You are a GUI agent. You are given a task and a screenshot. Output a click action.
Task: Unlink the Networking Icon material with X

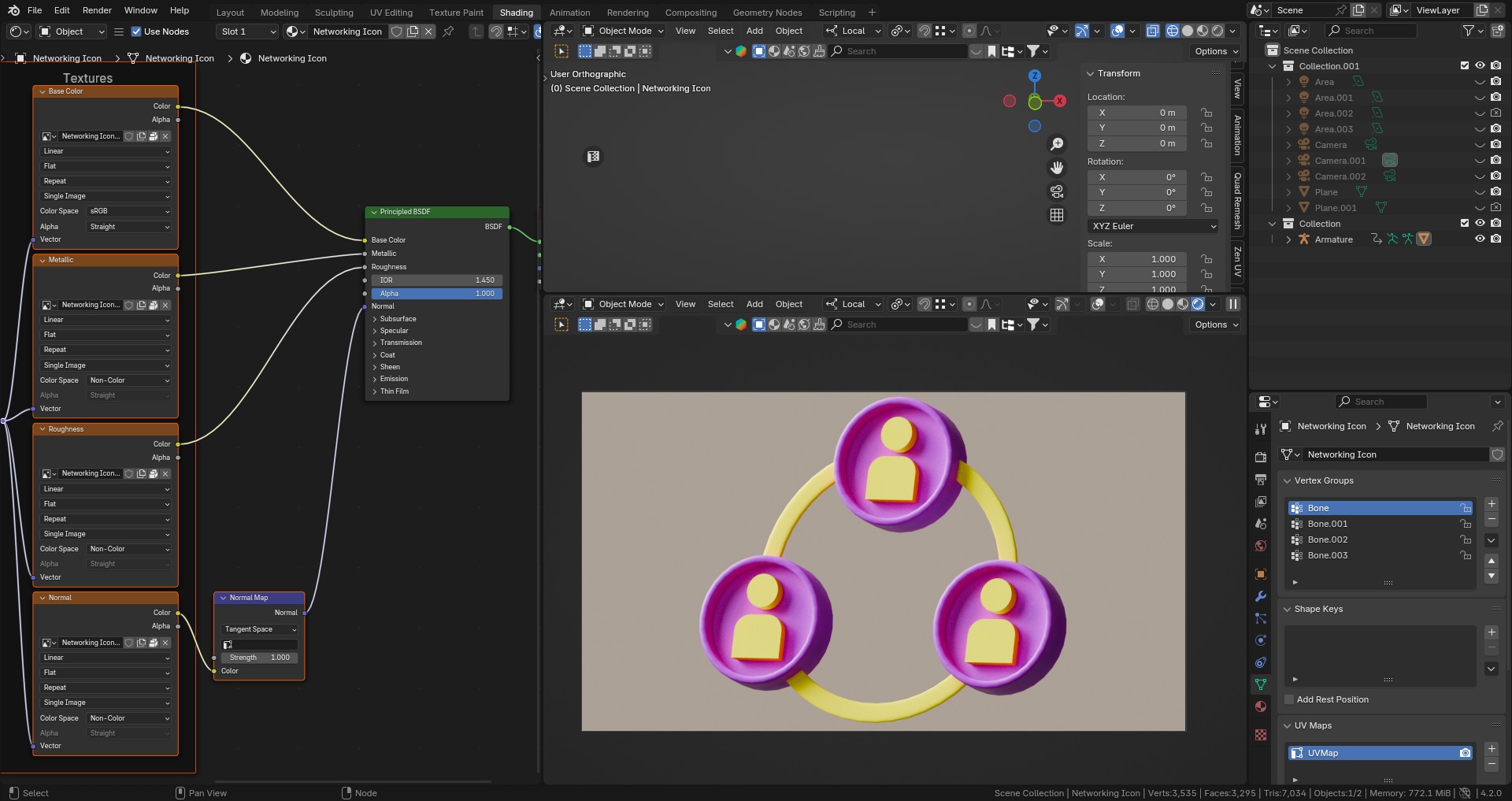pyautogui.click(x=428, y=32)
